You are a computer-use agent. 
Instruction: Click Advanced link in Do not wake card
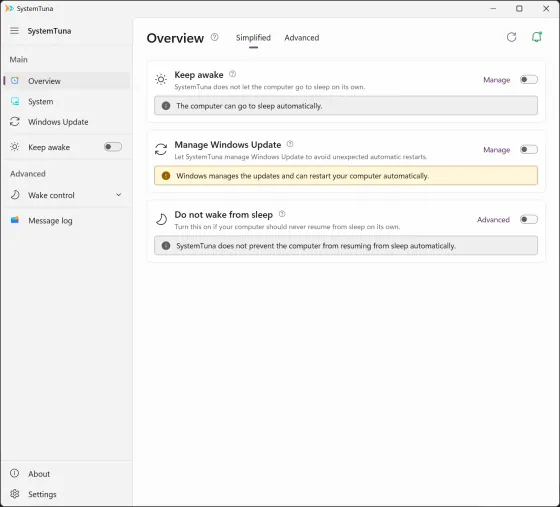coord(493,220)
